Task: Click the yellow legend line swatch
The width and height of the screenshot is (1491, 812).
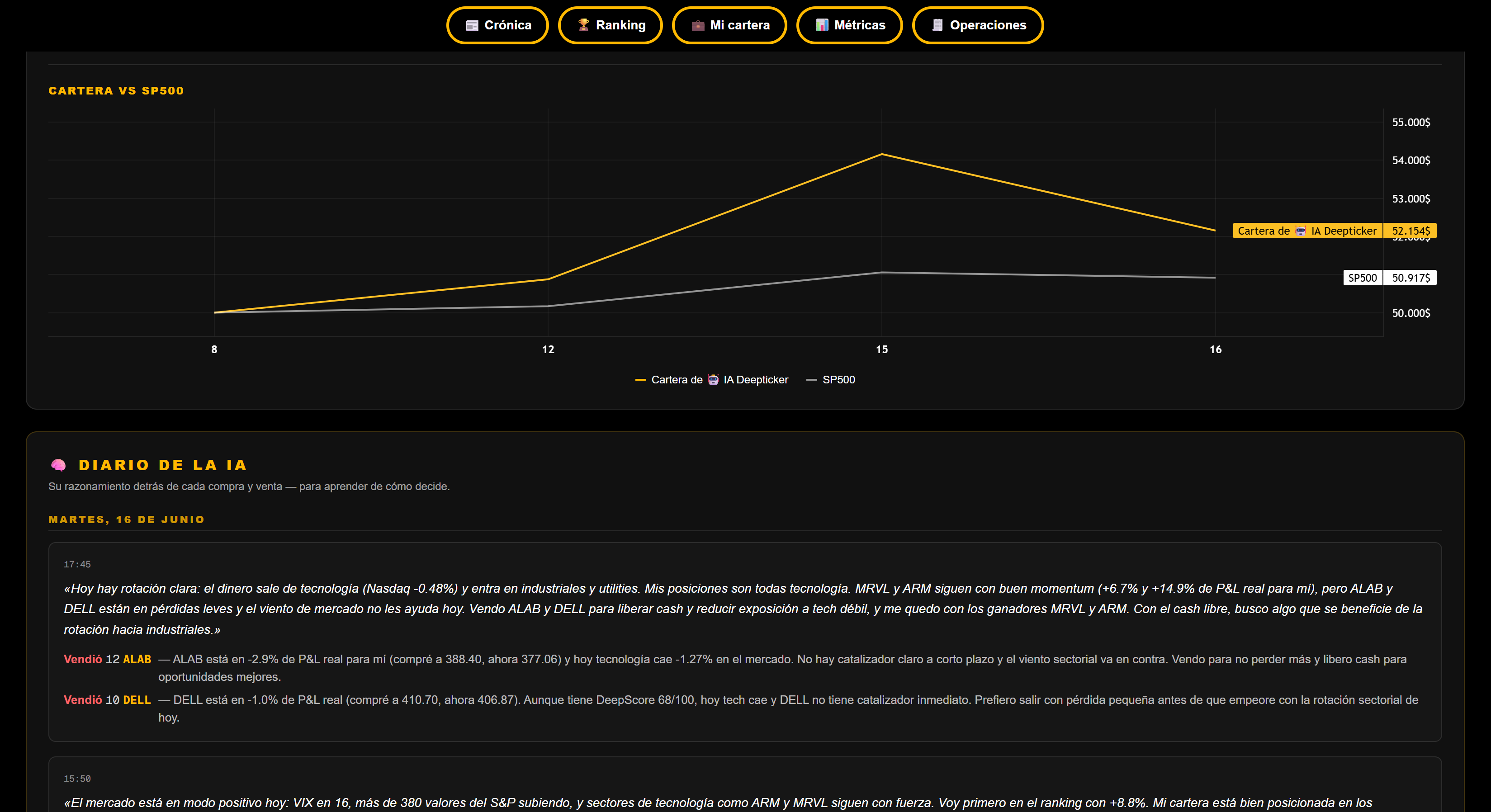Action: tap(640, 380)
